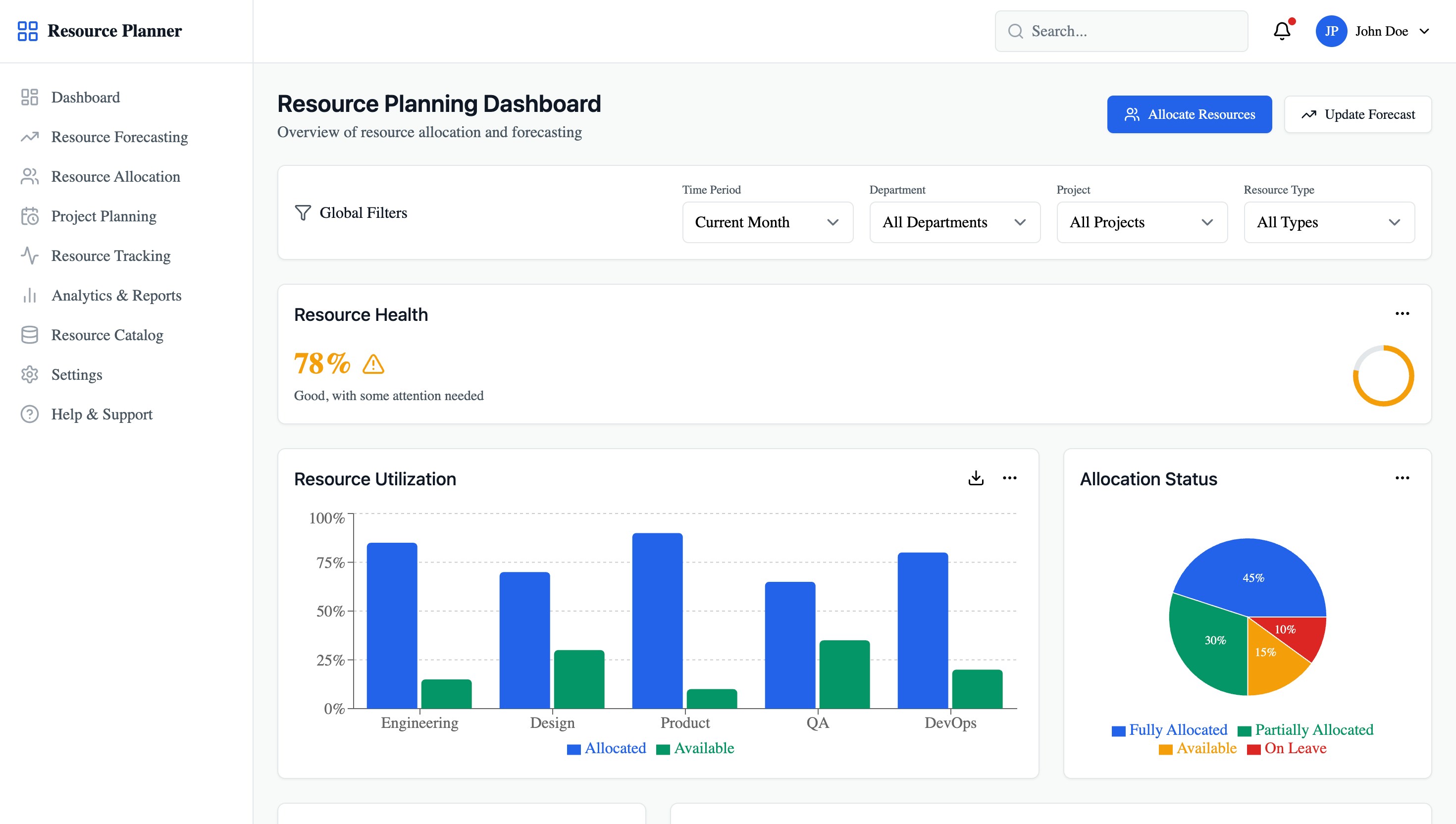Open Resource Utilization three-dot menu

click(x=1009, y=478)
